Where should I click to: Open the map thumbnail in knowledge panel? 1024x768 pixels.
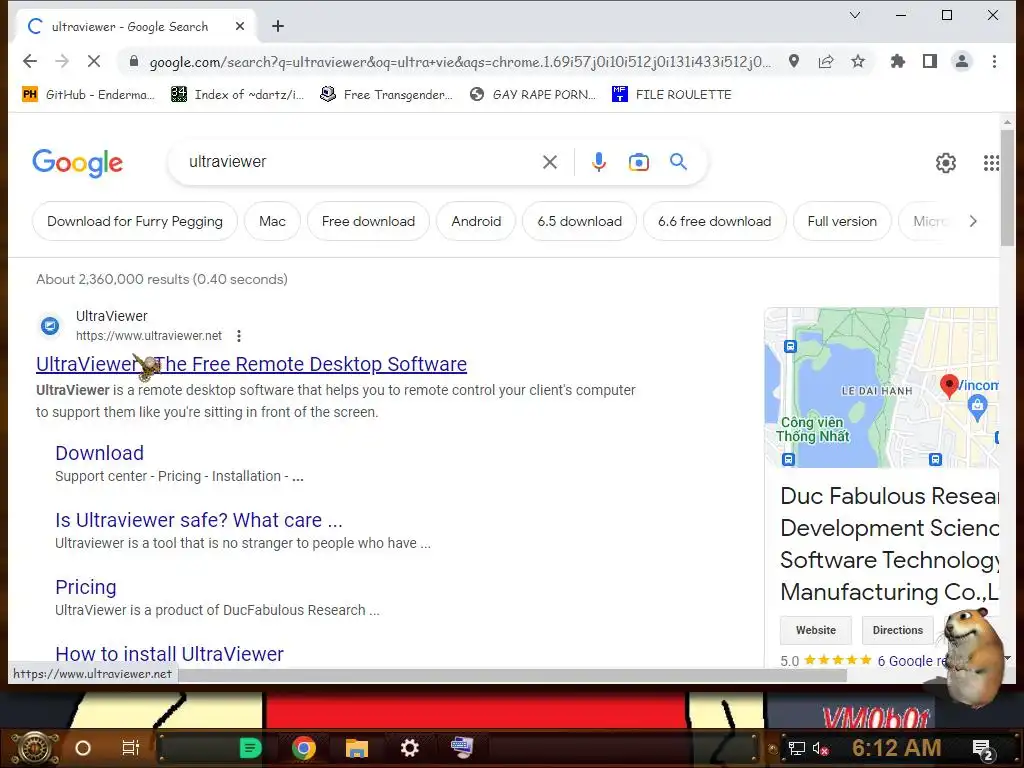(x=882, y=387)
